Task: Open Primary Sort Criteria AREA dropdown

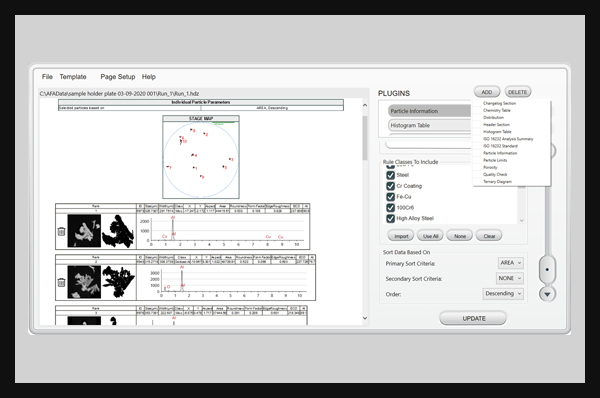Action: coord(510,263)
